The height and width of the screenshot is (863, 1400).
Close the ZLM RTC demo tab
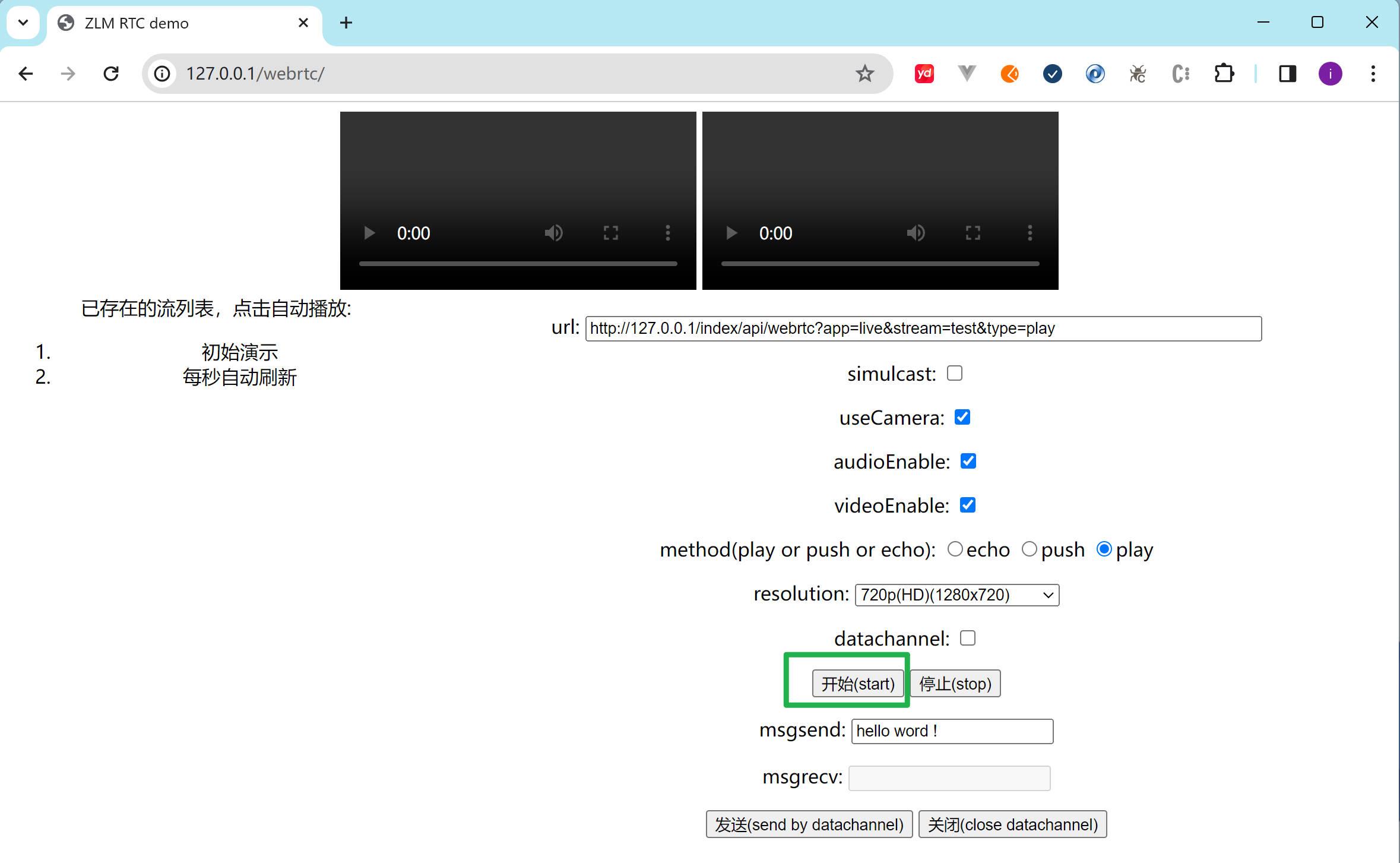coord(303,23)
